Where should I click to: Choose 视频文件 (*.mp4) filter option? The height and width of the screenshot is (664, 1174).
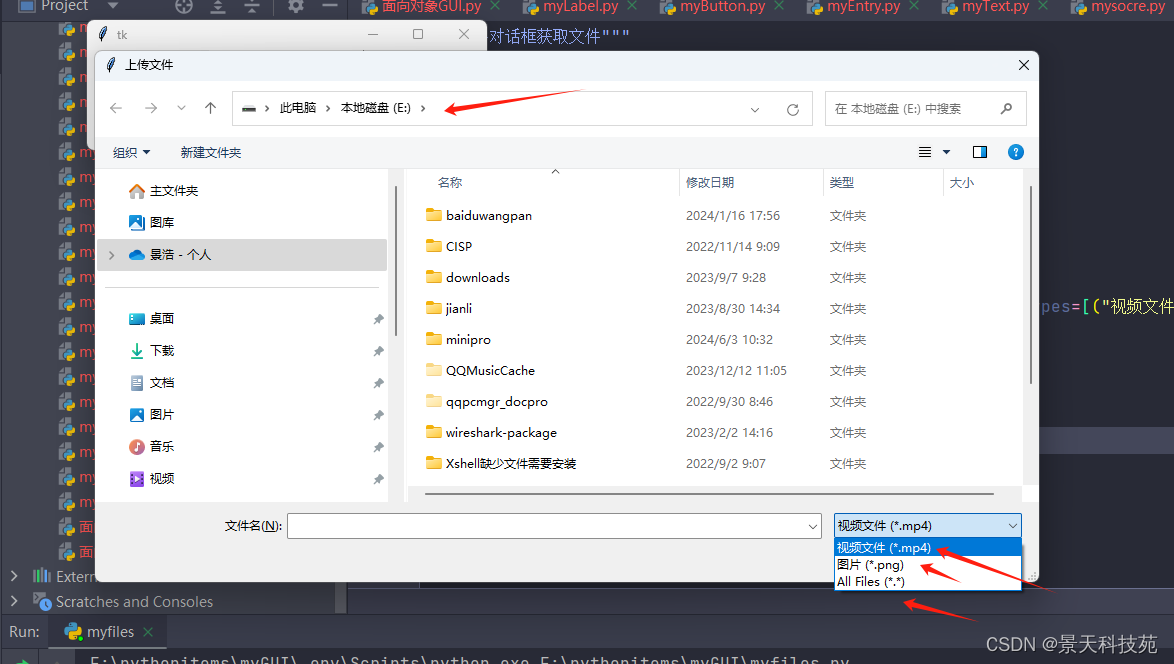[x=928, y=548]
